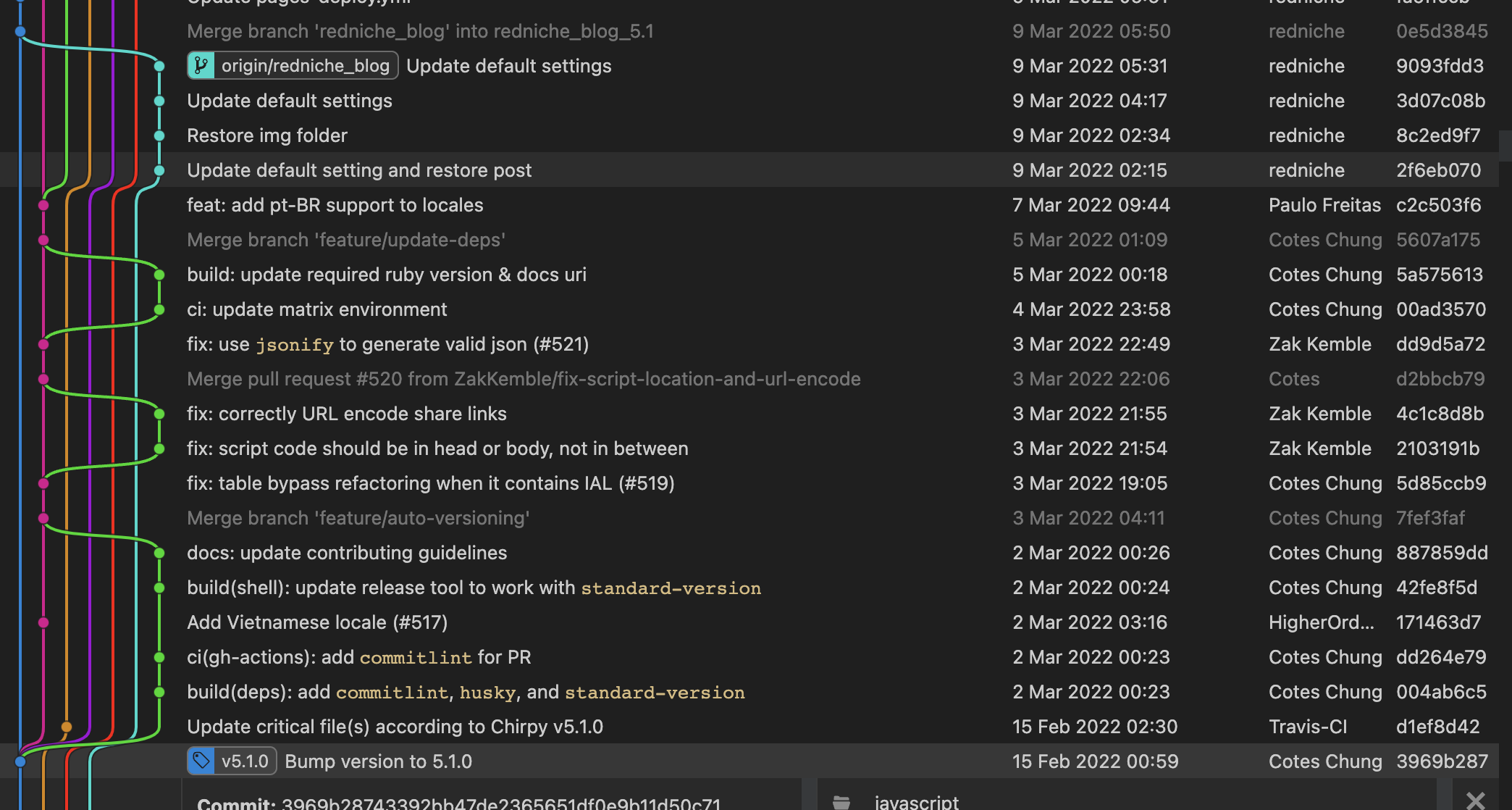This screenshot has width=1512, height=810.
Task: Select the v5.1.0 tag label
Action: (x=232, y=761)
